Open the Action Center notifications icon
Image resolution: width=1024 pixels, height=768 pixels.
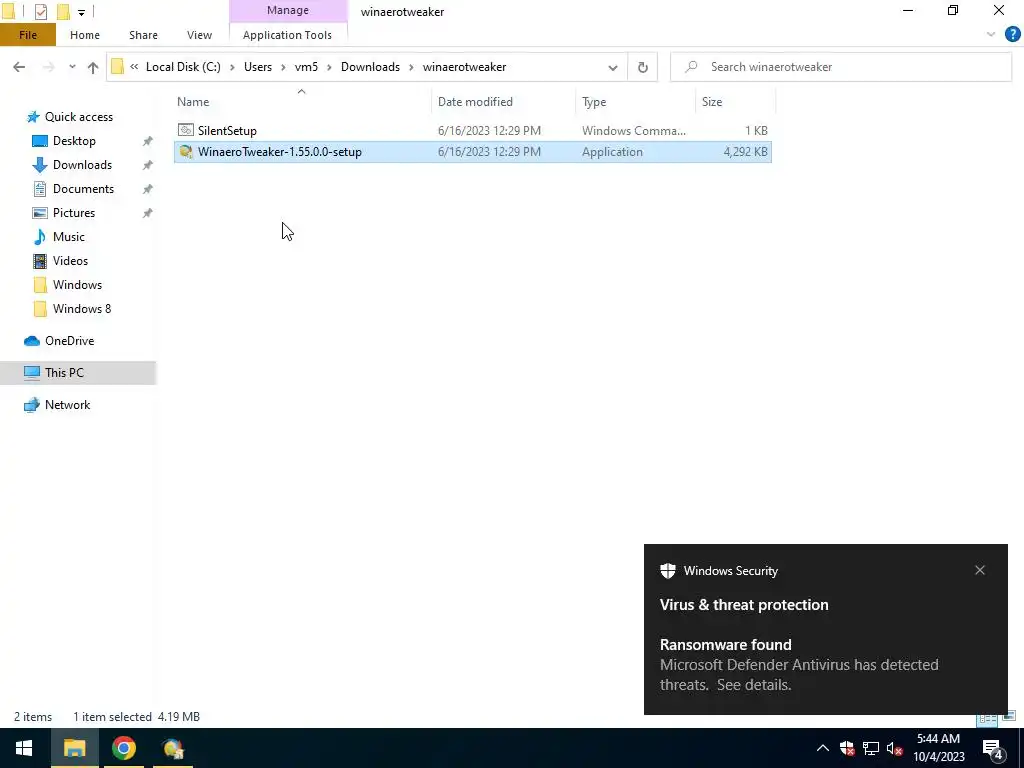click(x=994, y=748)
